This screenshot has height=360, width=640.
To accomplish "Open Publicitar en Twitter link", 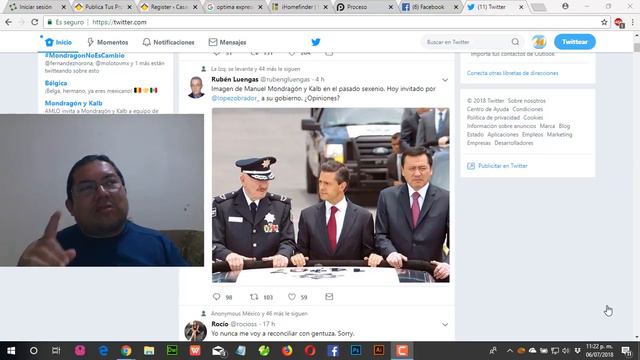I will tap(502, 166).
